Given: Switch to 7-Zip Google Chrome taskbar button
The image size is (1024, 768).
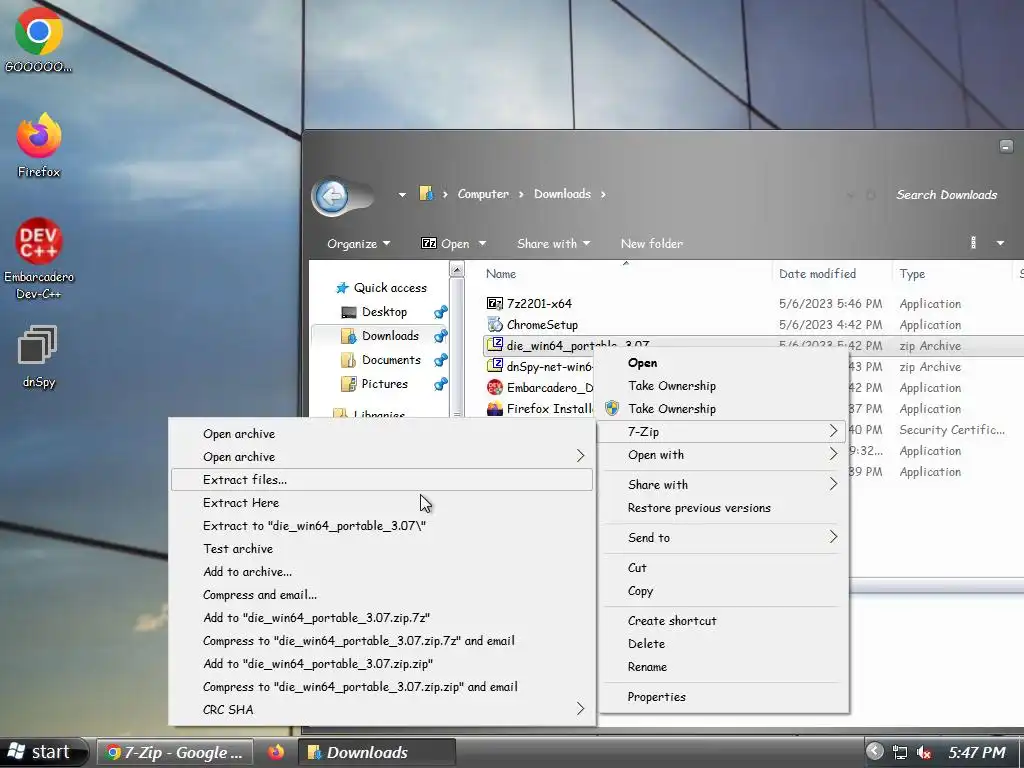Looking at the screenshot, I should pos(176,752).
